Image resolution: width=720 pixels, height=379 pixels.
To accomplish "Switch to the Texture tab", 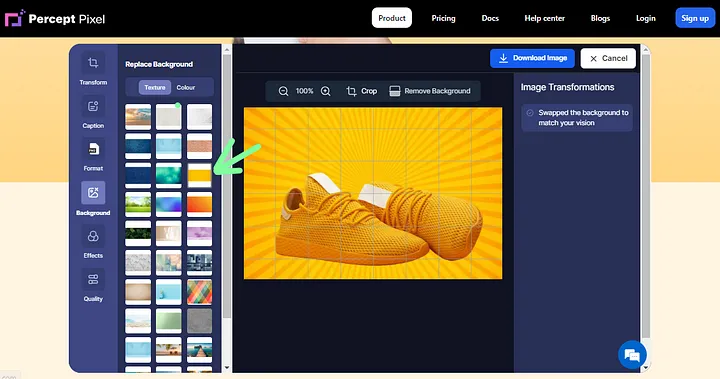I will [x=155, y=87].
